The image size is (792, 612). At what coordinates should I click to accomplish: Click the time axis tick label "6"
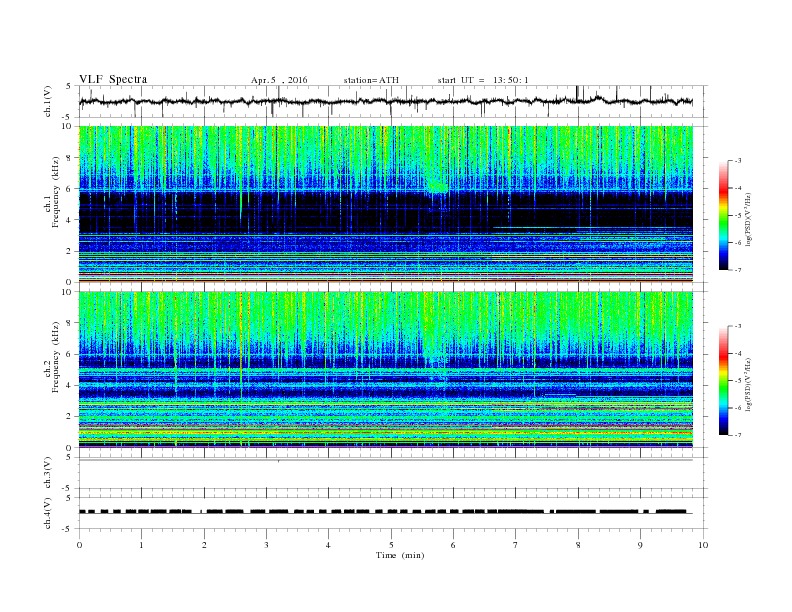click(453, 545)
